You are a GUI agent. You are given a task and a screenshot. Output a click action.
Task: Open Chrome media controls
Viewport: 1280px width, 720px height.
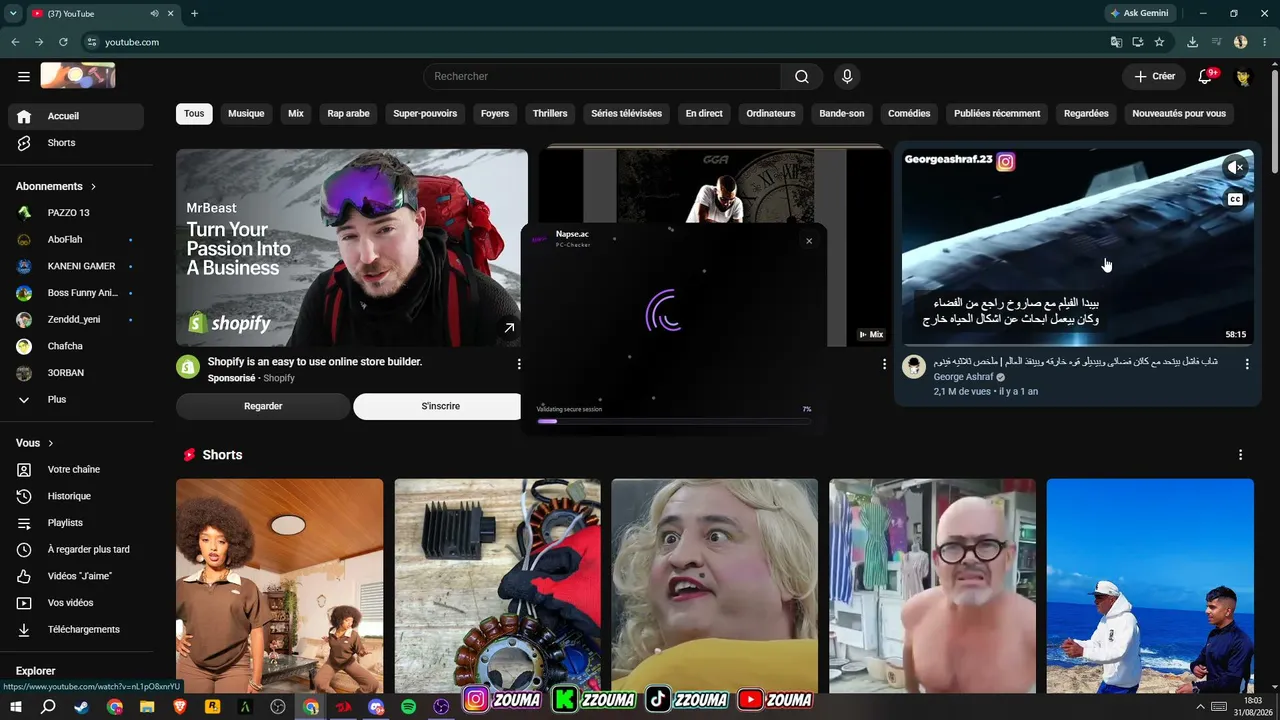(x=1217, y=42)
